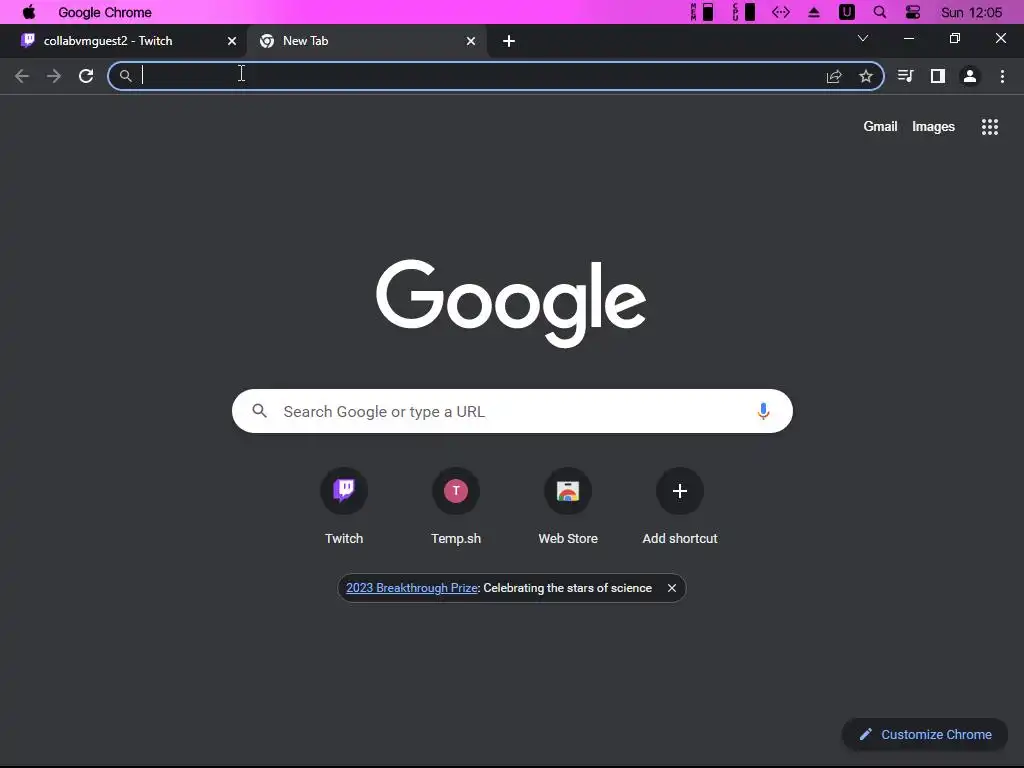This screenshot has width=1024, height=768.
Task: Click the Search Google or type a URL box
Action: tap(512, 411)
